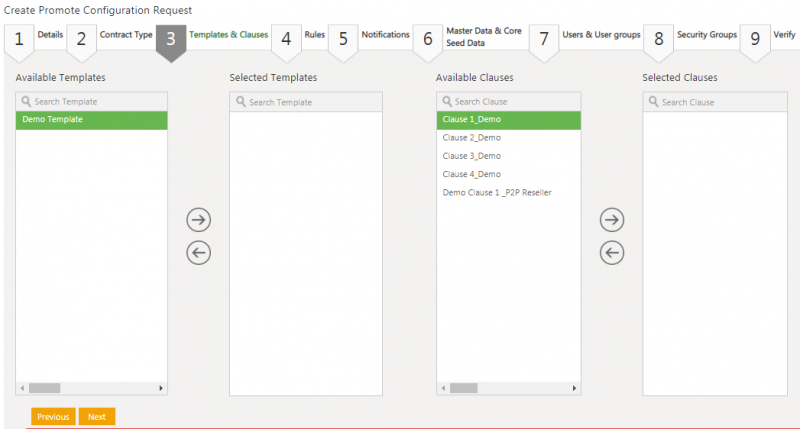Move template left back to Available Templates
This screenshot has height=429, width=800.
pos(199,253)
